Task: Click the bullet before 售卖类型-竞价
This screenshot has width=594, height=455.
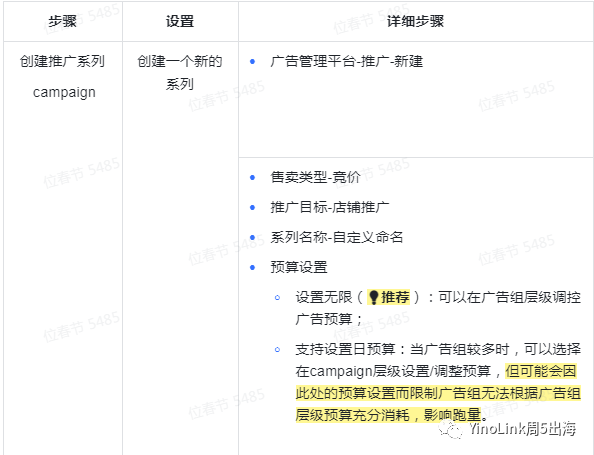Action: click(253, 177)
